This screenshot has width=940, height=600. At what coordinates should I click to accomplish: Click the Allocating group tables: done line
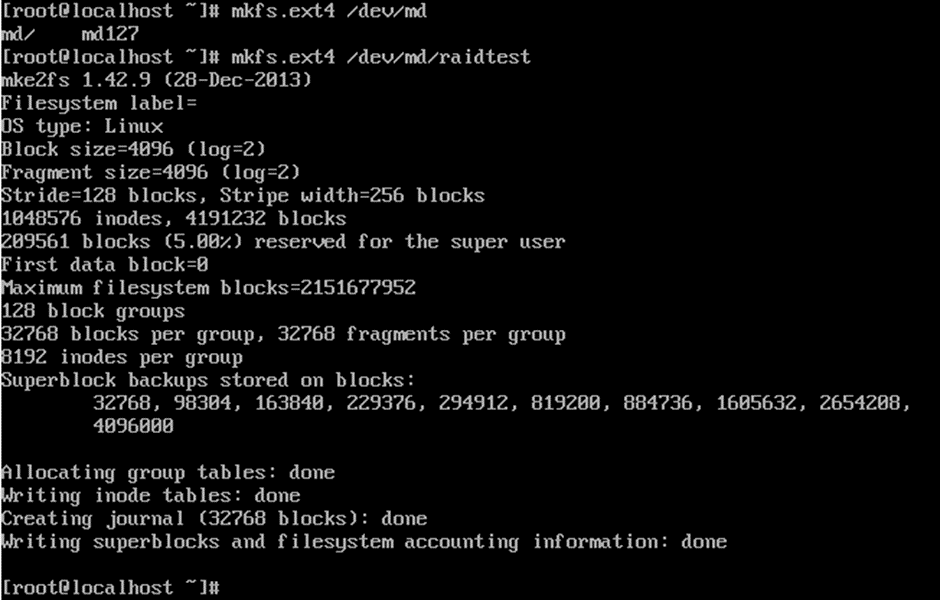click(x=168, y=472)
